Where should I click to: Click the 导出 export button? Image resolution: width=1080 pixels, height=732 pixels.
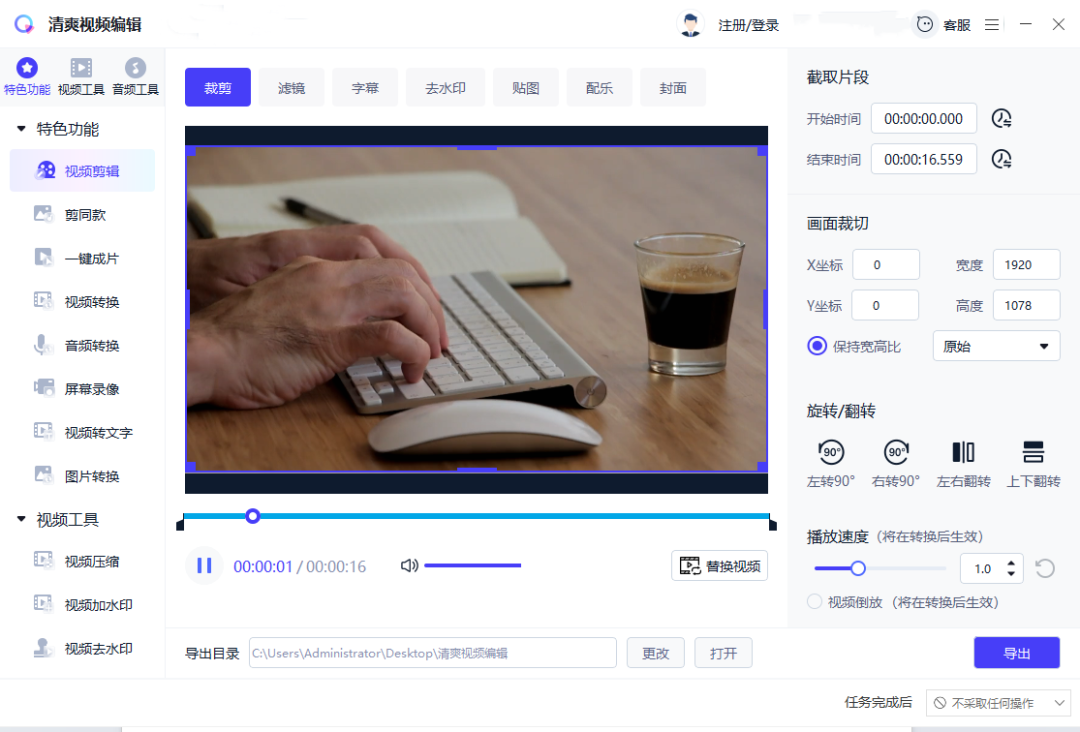click(x=1016, y=652)
